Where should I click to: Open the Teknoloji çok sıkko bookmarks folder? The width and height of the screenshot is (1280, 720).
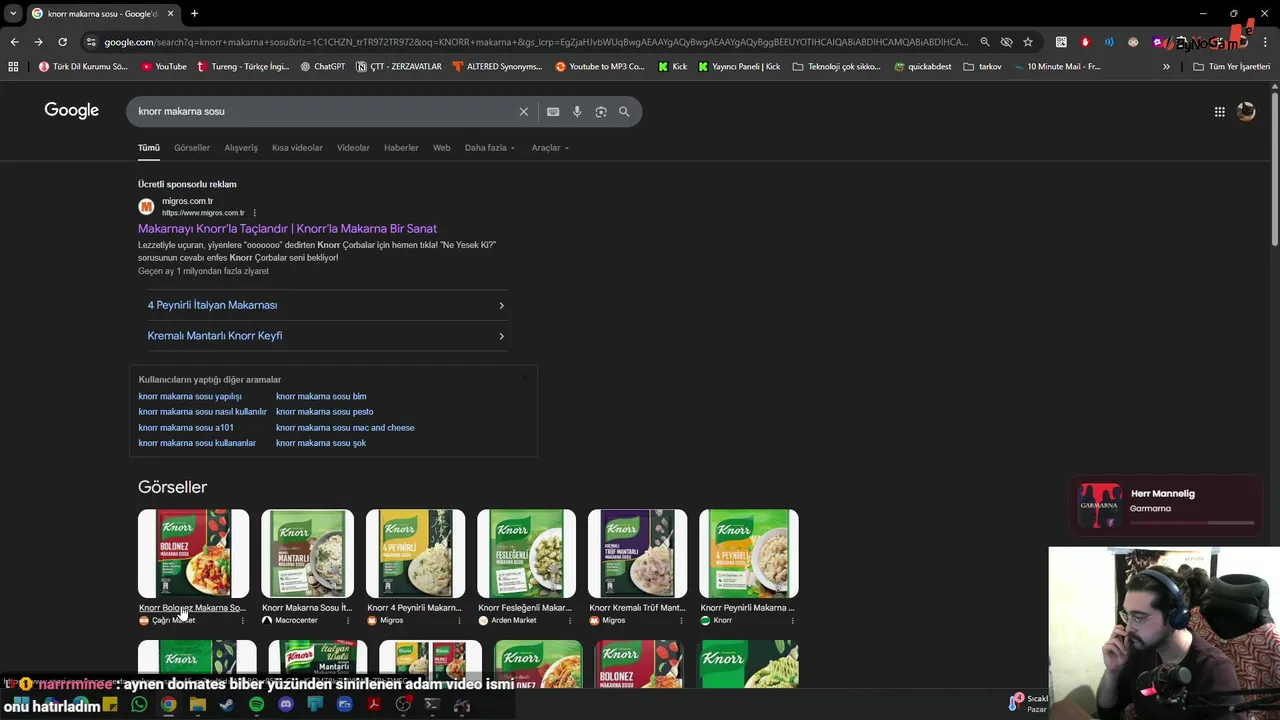point(836,67)
